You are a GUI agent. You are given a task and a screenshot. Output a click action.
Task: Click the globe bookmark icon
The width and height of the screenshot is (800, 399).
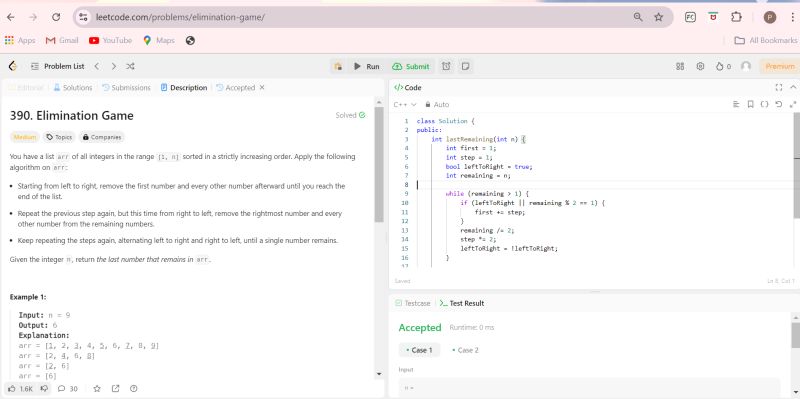pos(190,40)
